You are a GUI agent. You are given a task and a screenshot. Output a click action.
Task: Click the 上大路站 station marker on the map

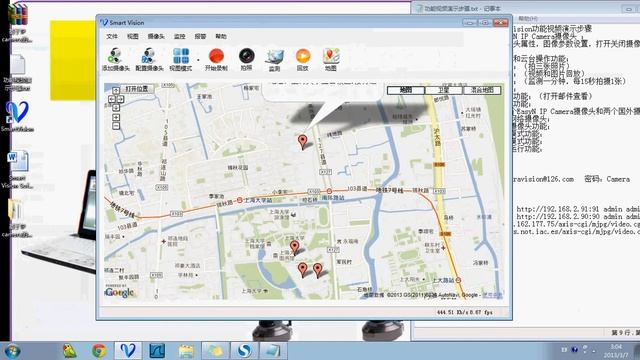(x=458, y=280)
